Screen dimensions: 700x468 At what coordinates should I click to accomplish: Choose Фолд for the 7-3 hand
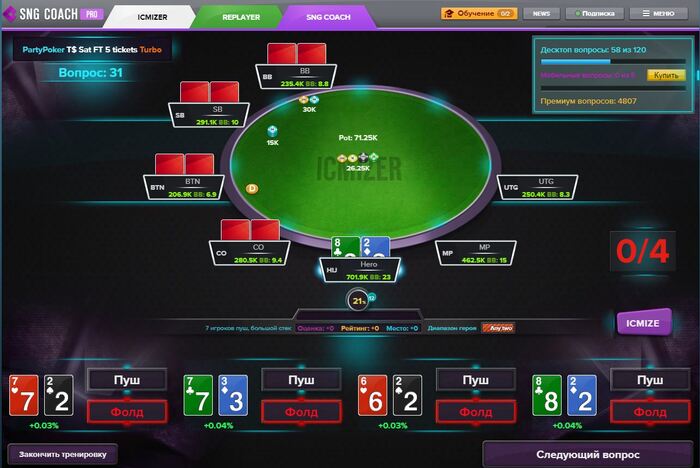tap(301, 412)
